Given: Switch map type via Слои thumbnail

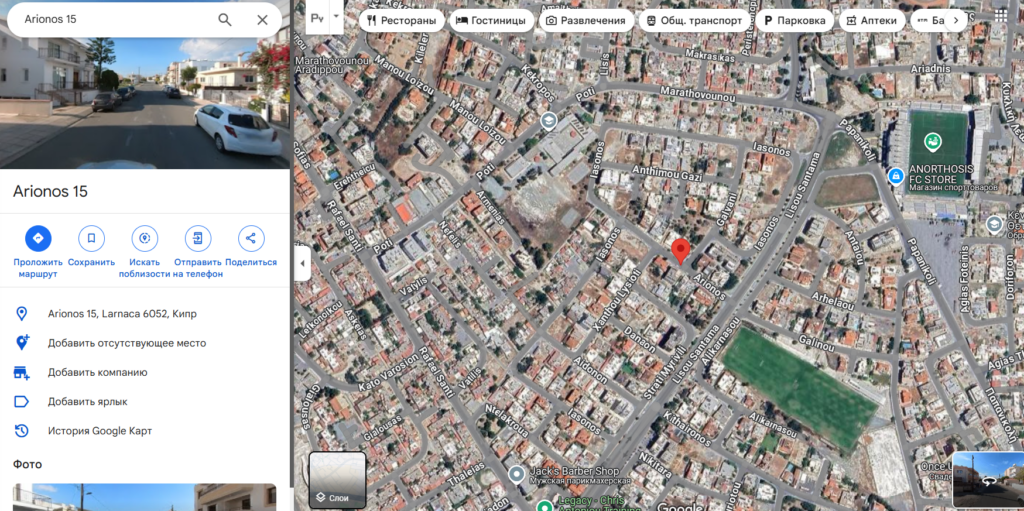Looking at the screenshot, I should [x=337, y=480].
